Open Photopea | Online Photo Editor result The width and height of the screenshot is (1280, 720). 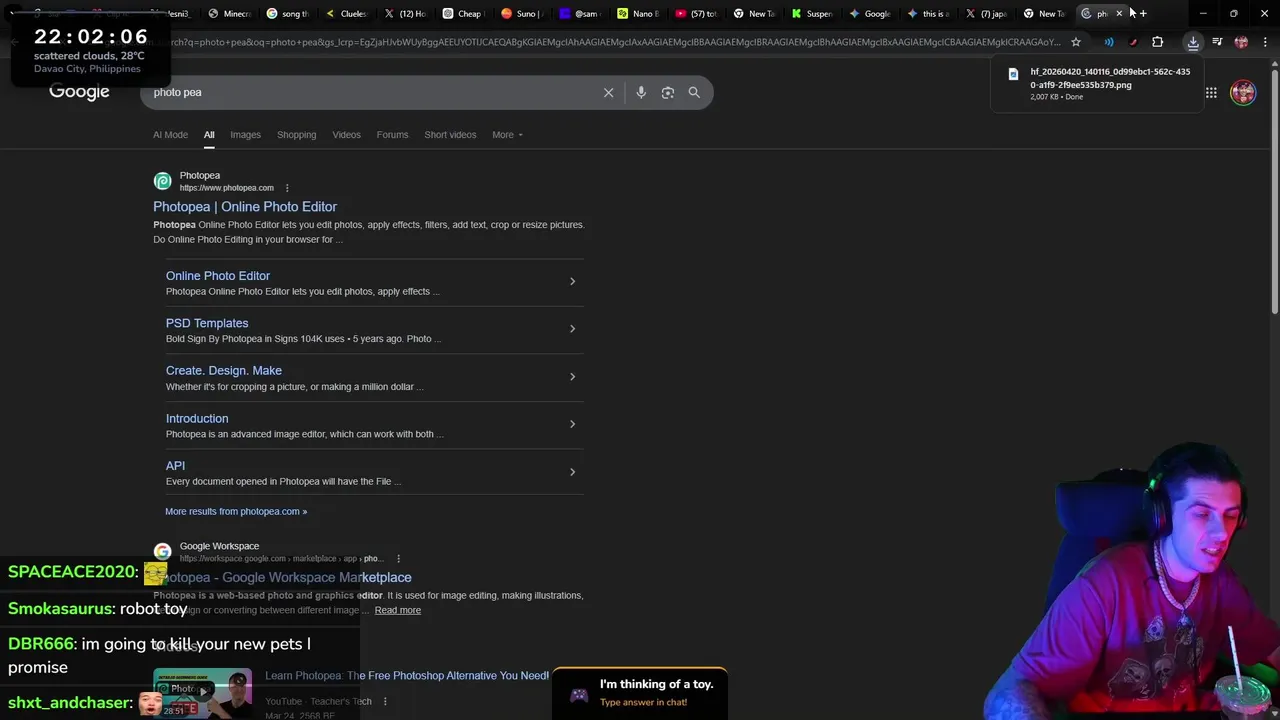(245, 207)
